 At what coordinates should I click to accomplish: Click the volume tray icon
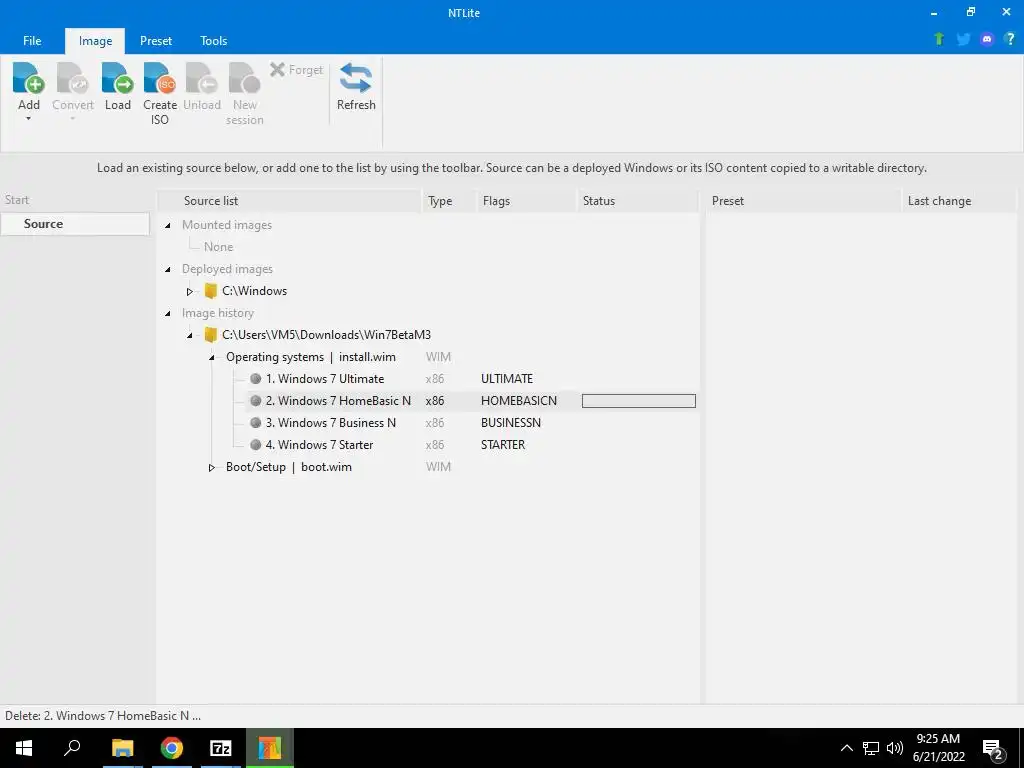tap(895, 748)
